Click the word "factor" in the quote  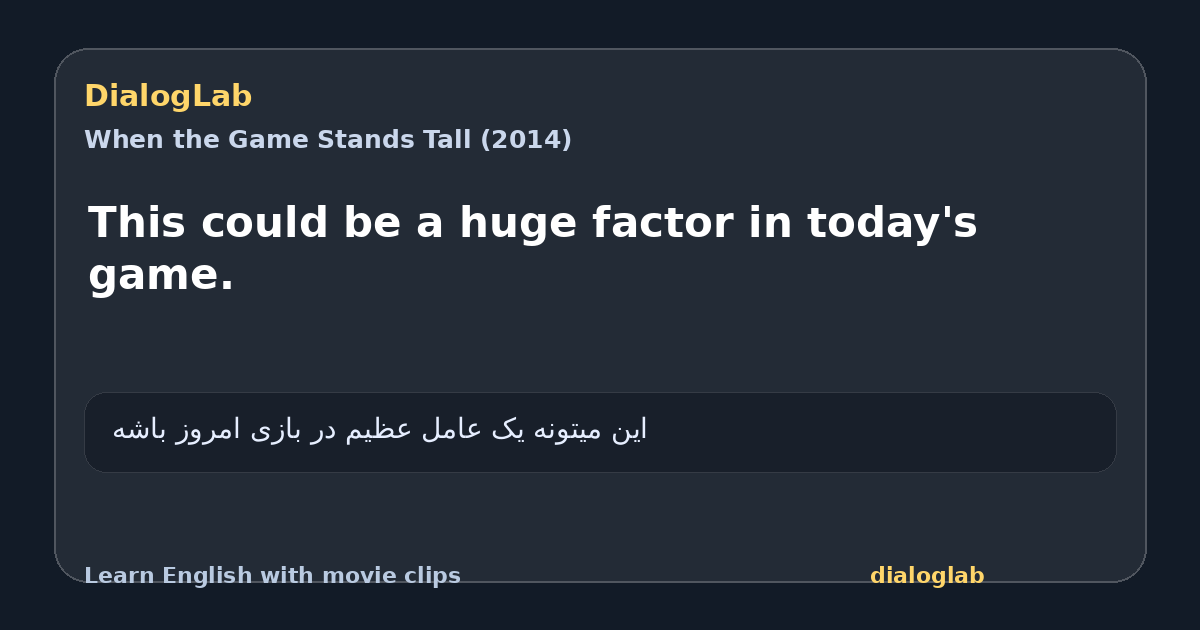pos(663,223)
